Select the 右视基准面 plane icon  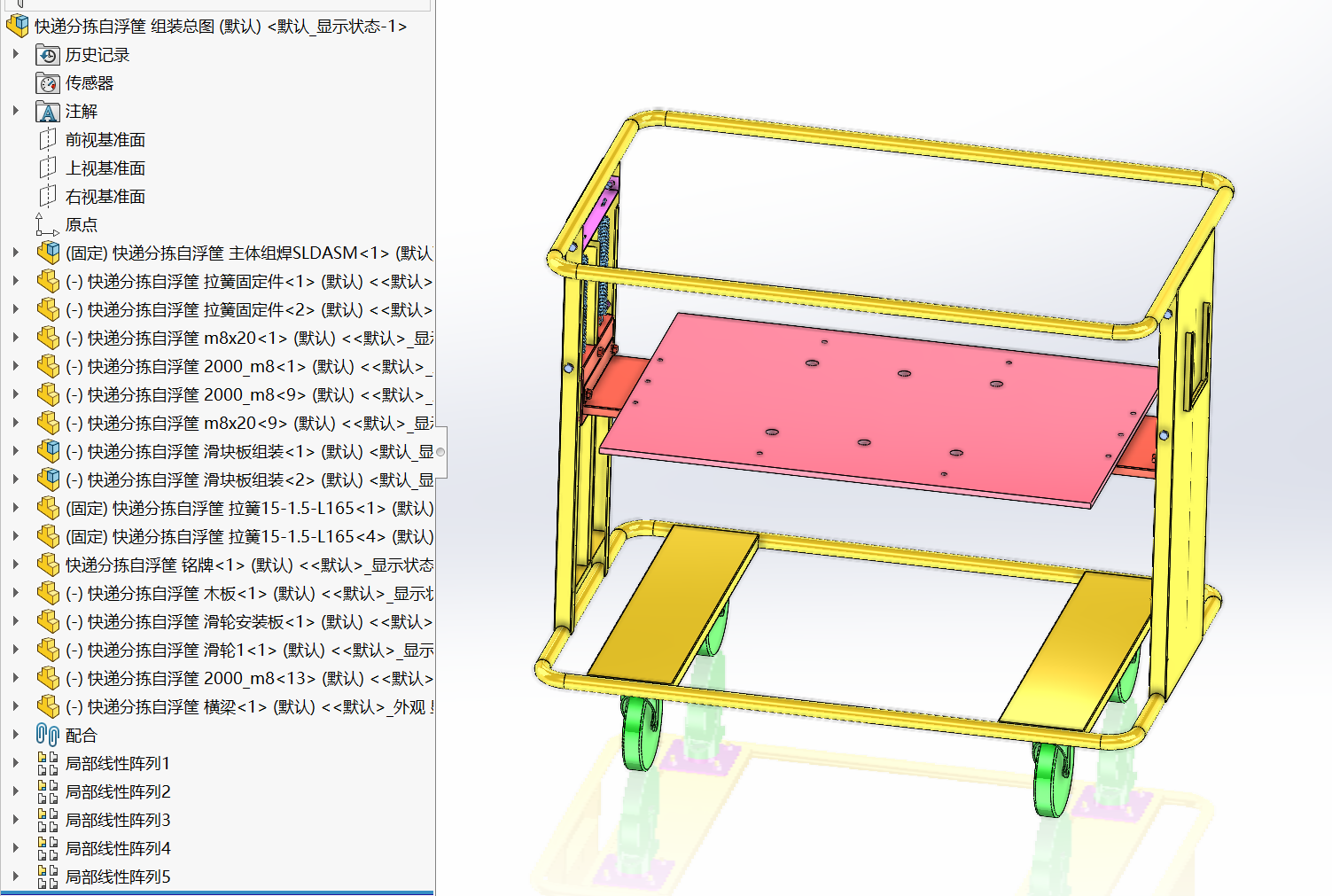click(x=48, y=197)
